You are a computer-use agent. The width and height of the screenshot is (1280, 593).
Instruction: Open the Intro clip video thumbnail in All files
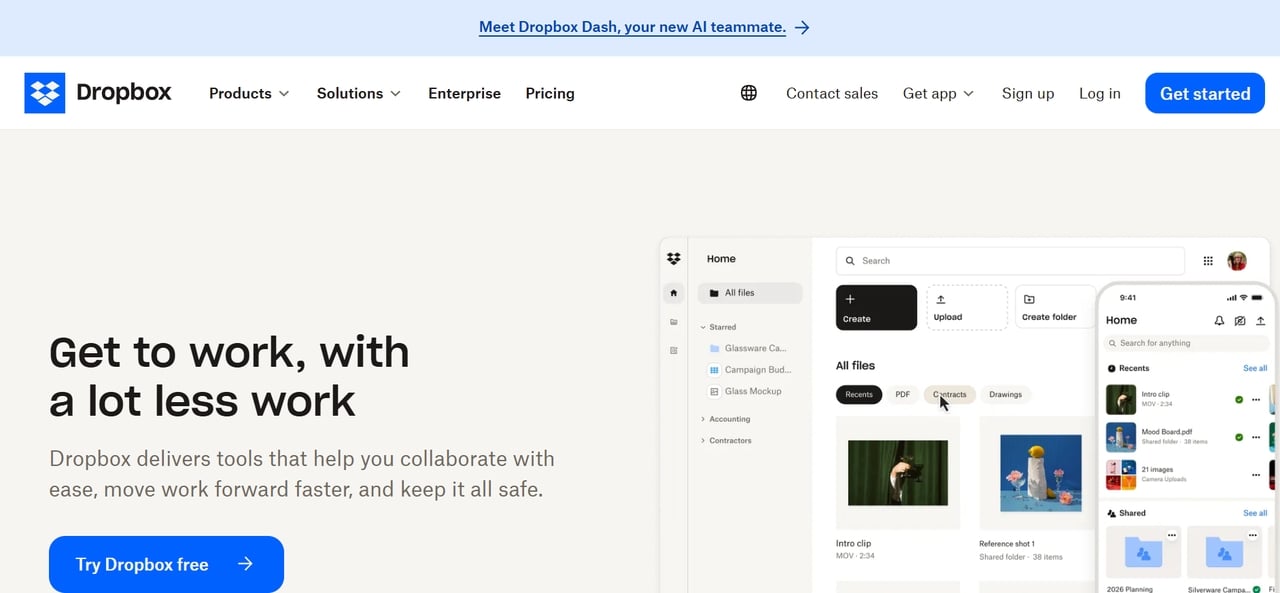898,473
